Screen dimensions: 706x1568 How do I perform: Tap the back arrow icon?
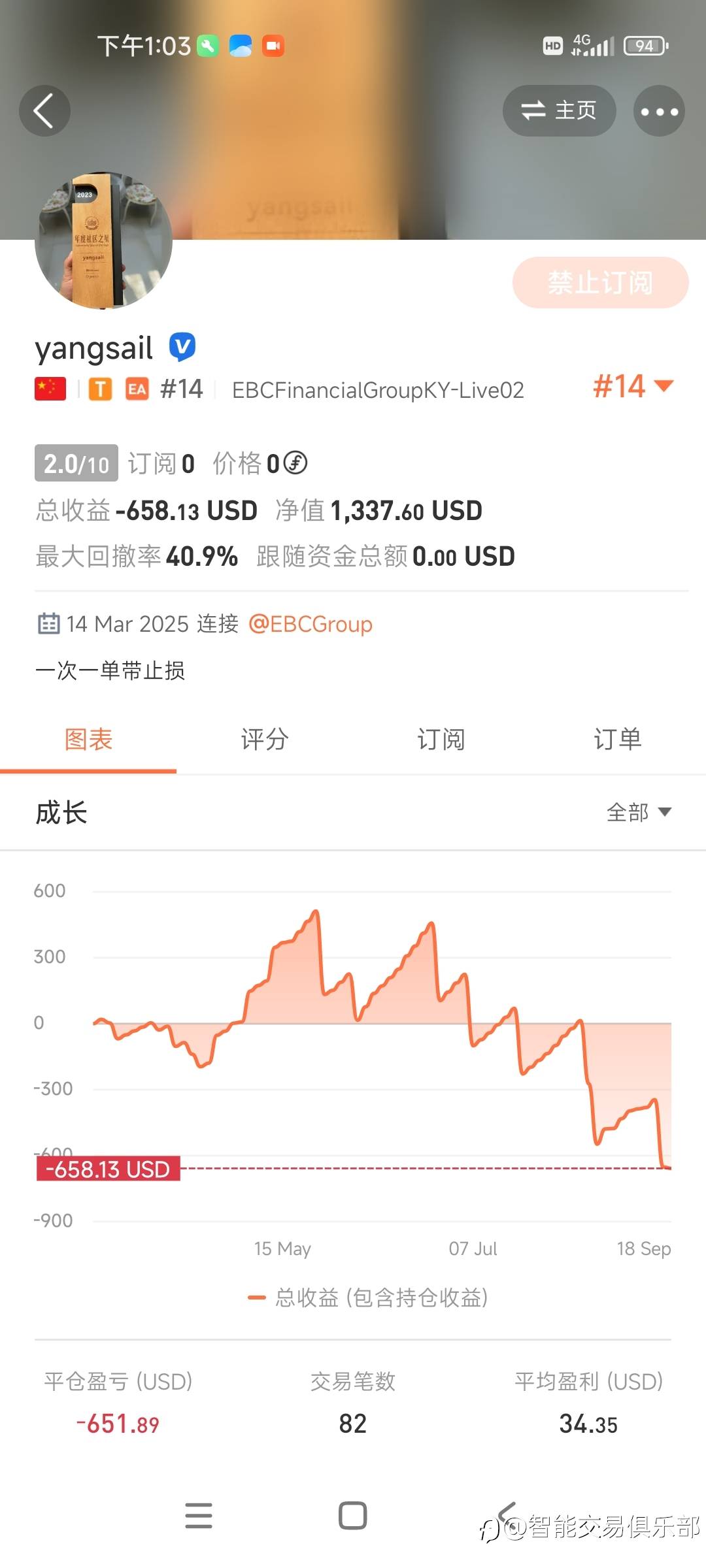44,111
